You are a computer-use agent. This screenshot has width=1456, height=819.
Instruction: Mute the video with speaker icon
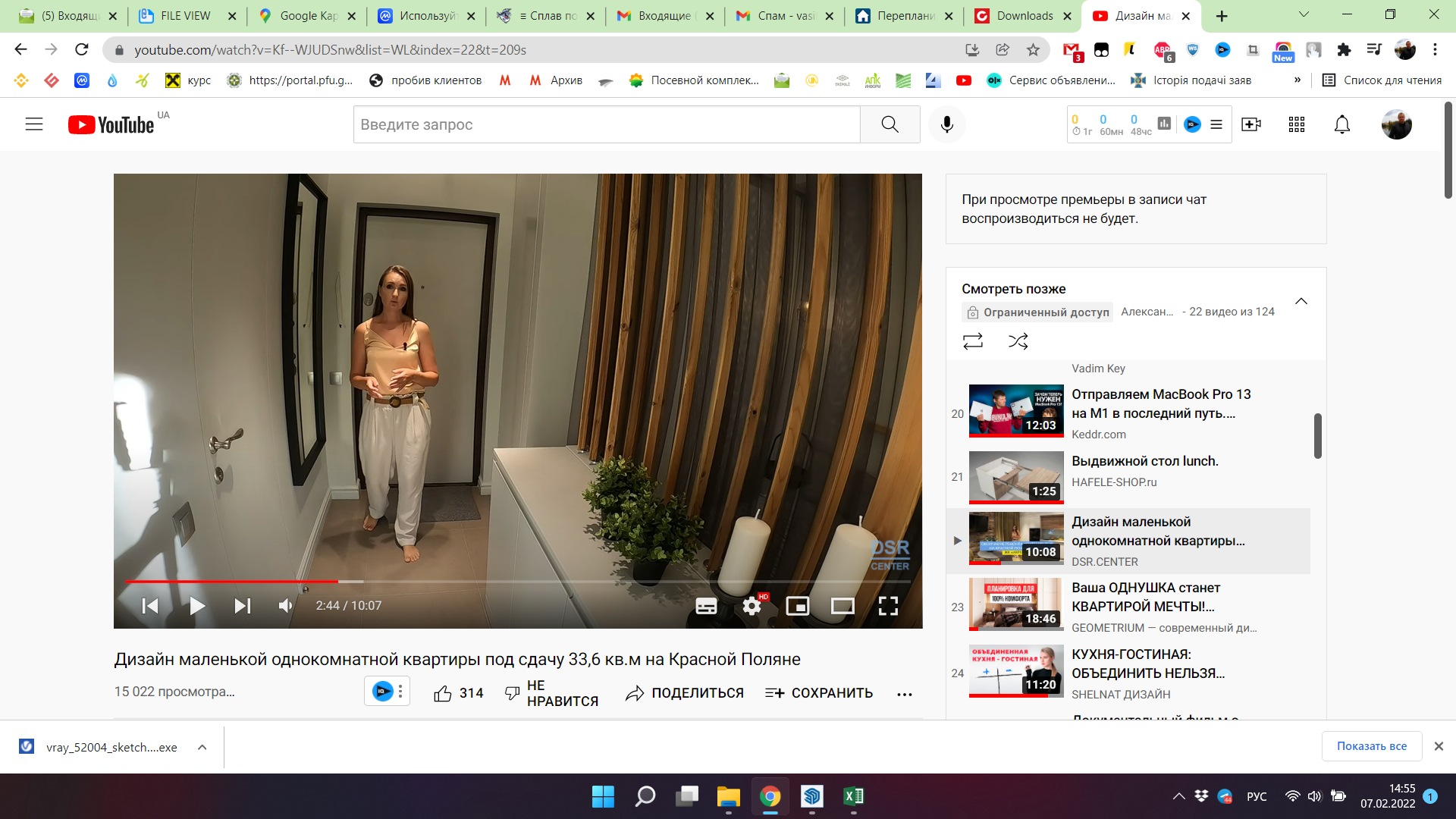point(286,606)
